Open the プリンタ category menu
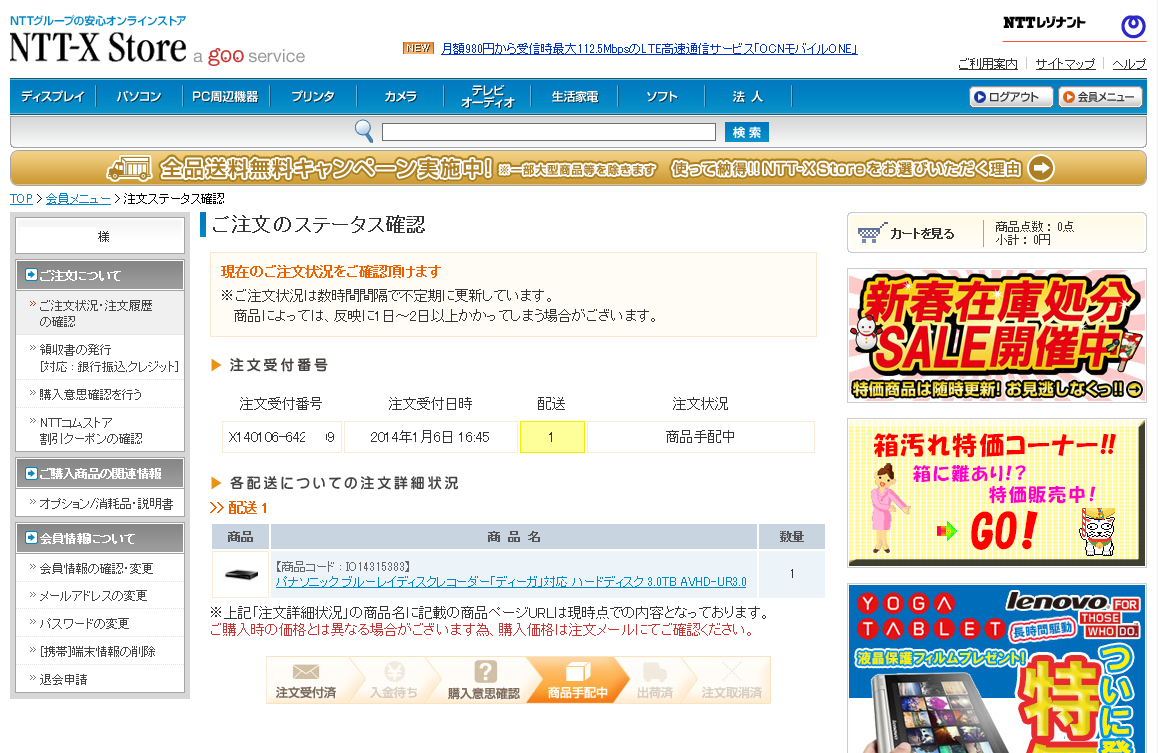 312,97
